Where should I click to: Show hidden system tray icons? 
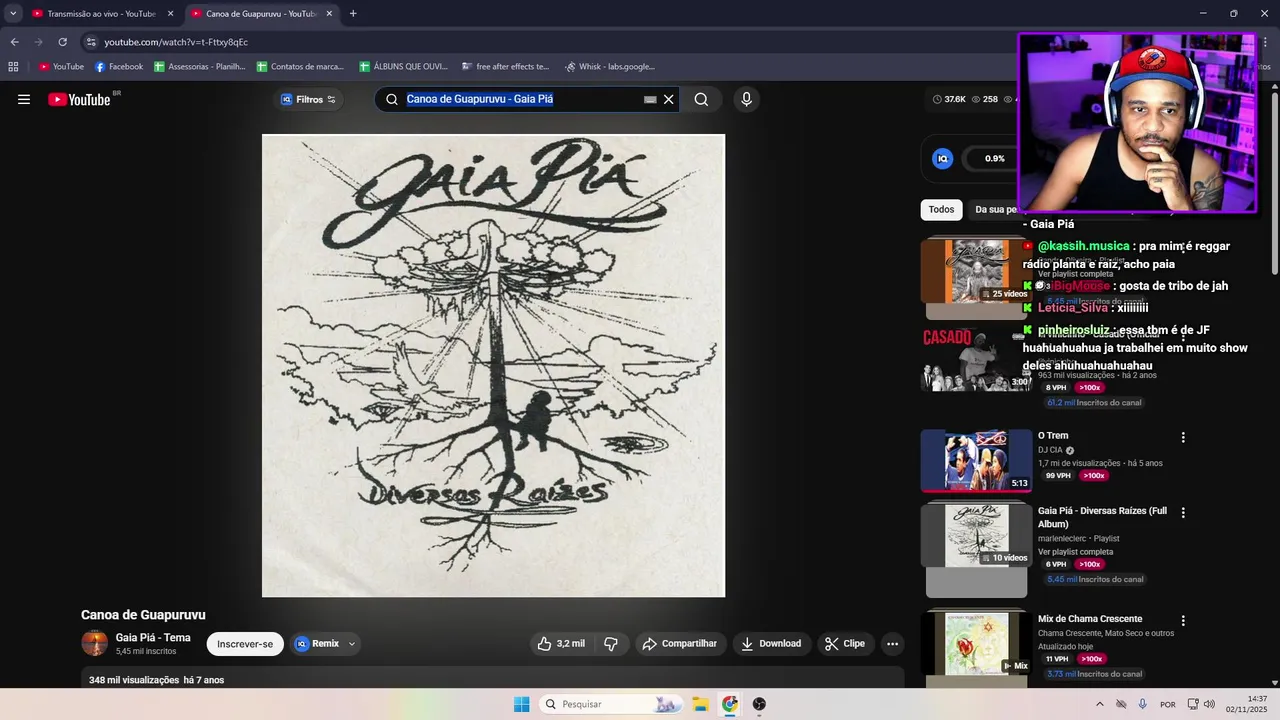pyautogui.click(x=1100, y=704)
